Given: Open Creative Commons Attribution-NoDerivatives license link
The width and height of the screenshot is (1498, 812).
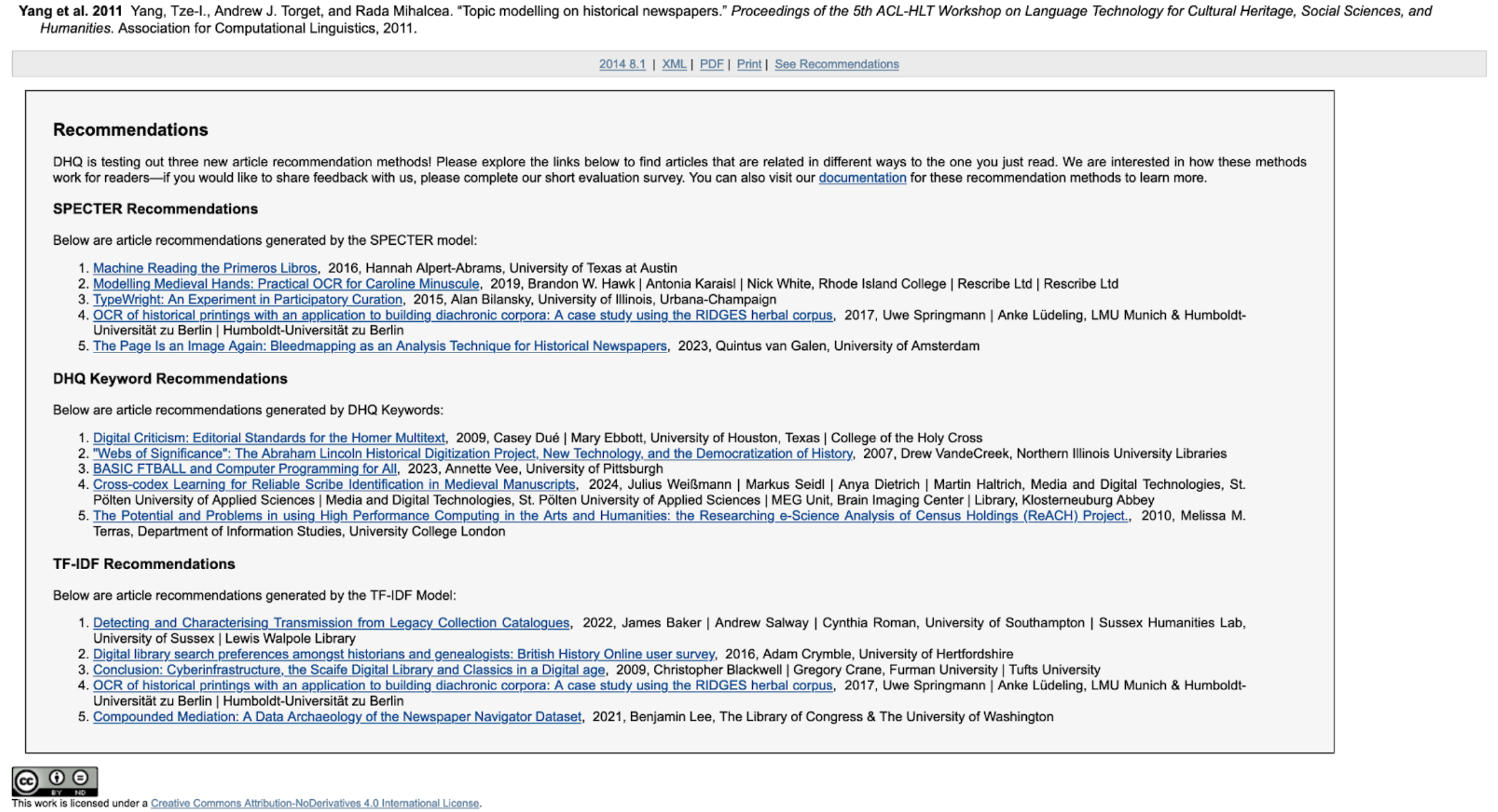Looking at the screenshot, I should (x=314, y=803).
